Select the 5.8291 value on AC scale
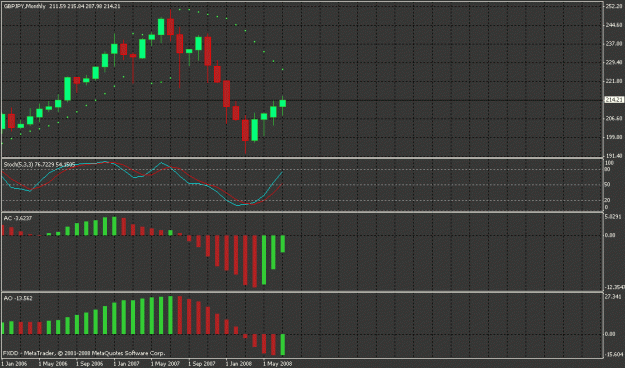 [x=613, y=217]
